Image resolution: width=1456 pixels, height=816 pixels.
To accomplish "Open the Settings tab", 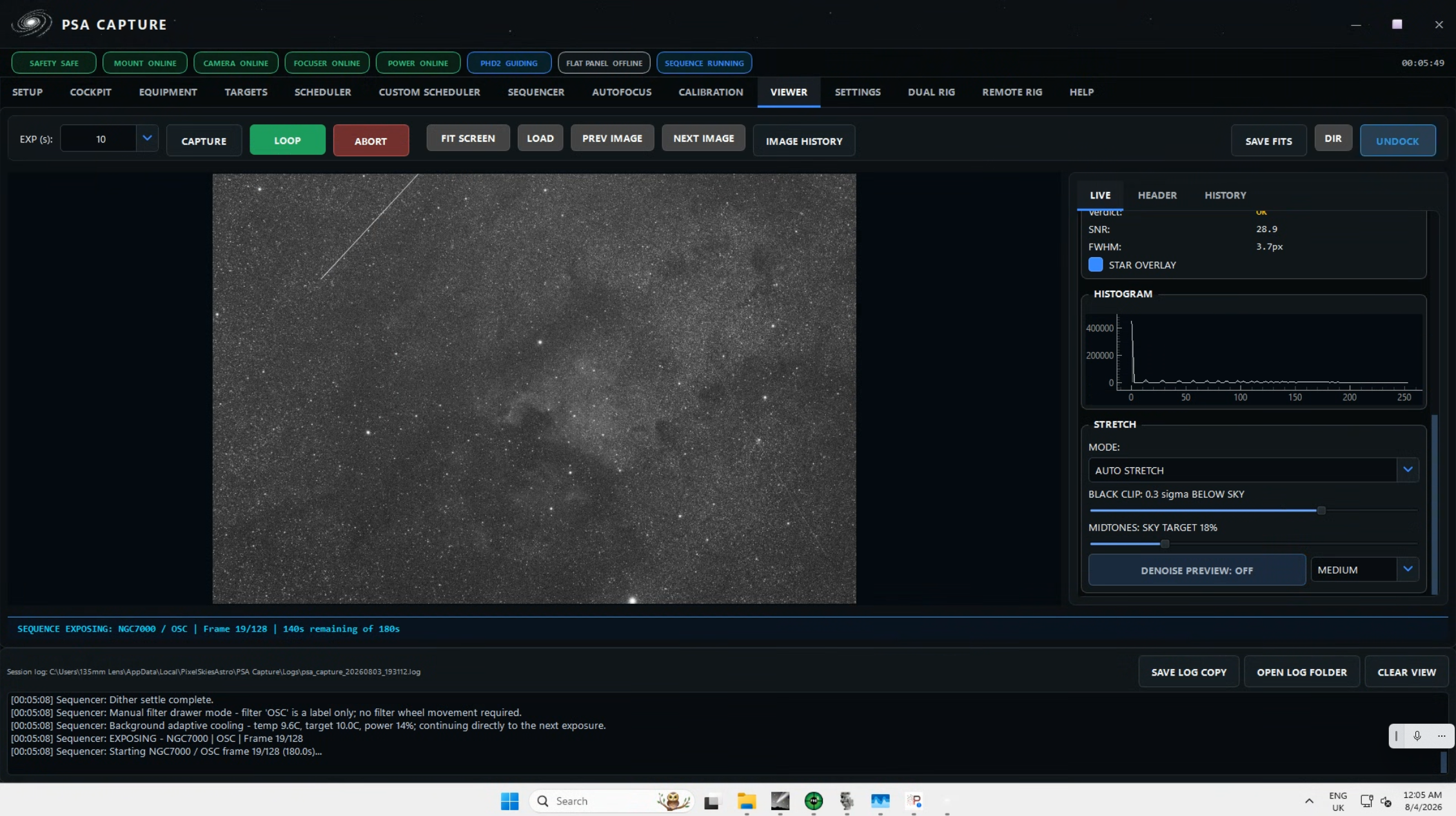I will [858, 92].
